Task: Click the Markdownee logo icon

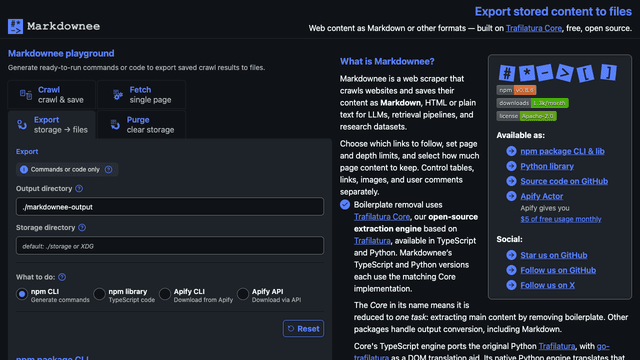Action: click(16, 27)
